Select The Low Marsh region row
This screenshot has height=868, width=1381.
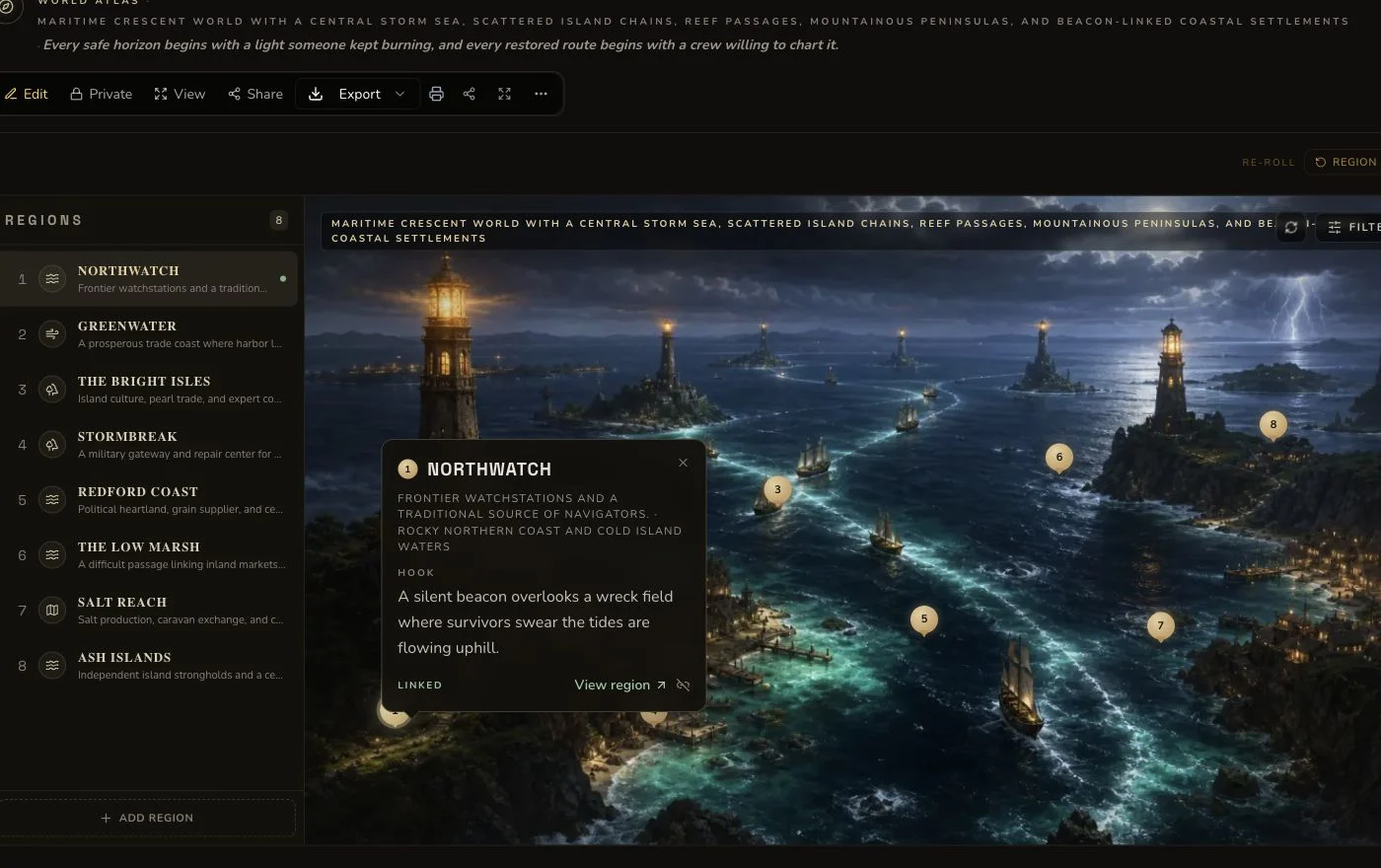148,555
